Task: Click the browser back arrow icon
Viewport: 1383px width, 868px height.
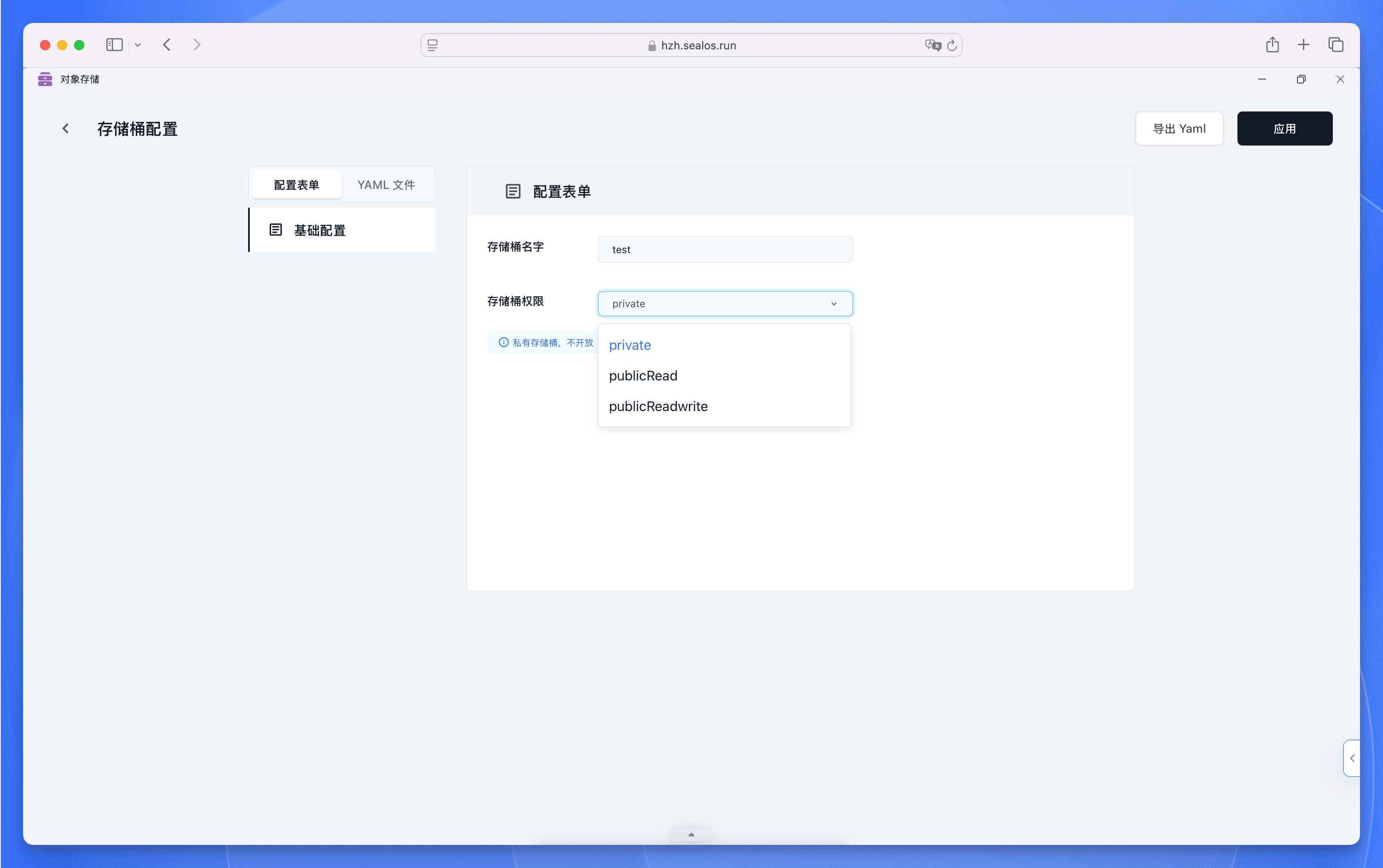Action: click(166, 44)
